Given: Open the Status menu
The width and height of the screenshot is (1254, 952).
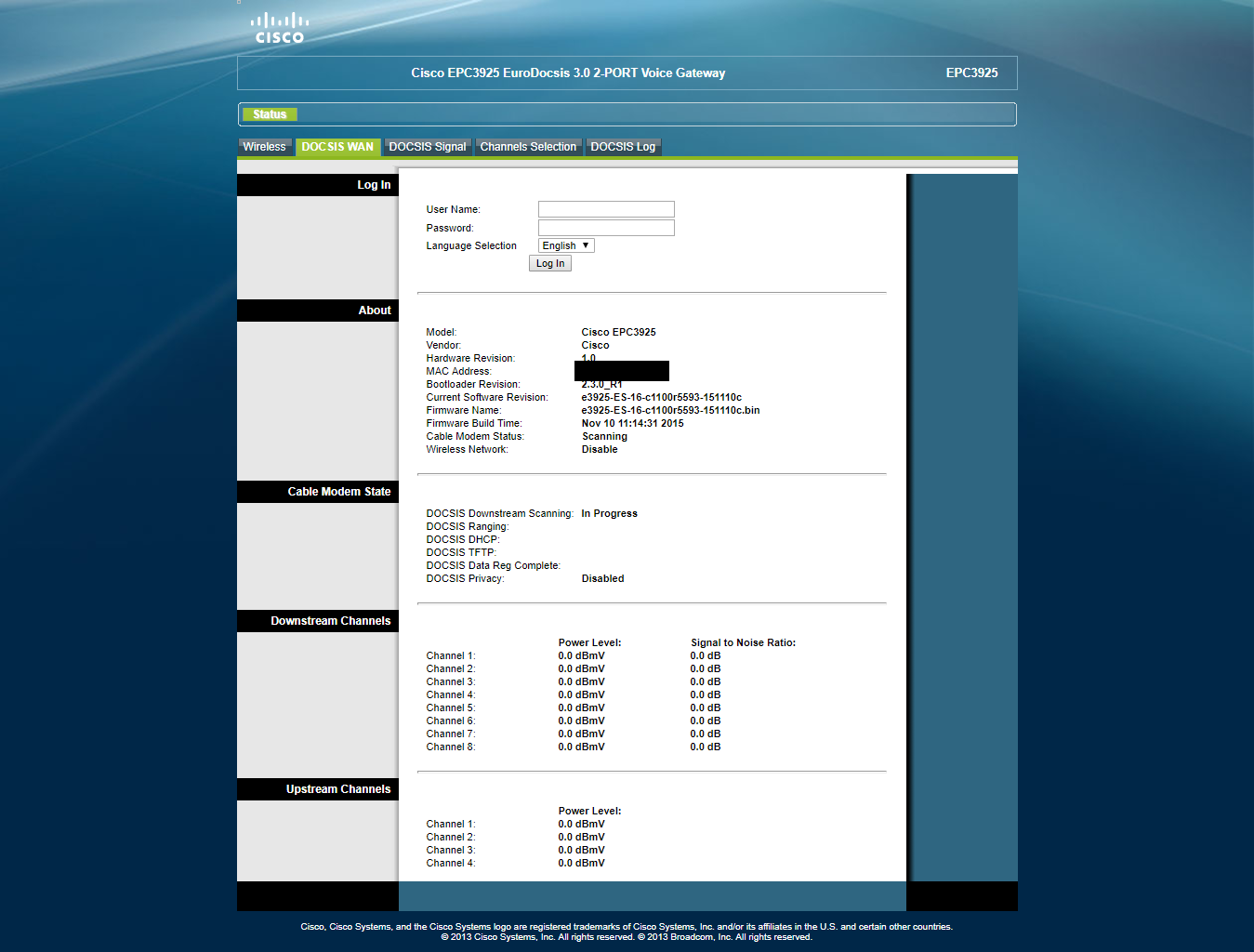Looking at the screenshot, I should coord(270,114).
